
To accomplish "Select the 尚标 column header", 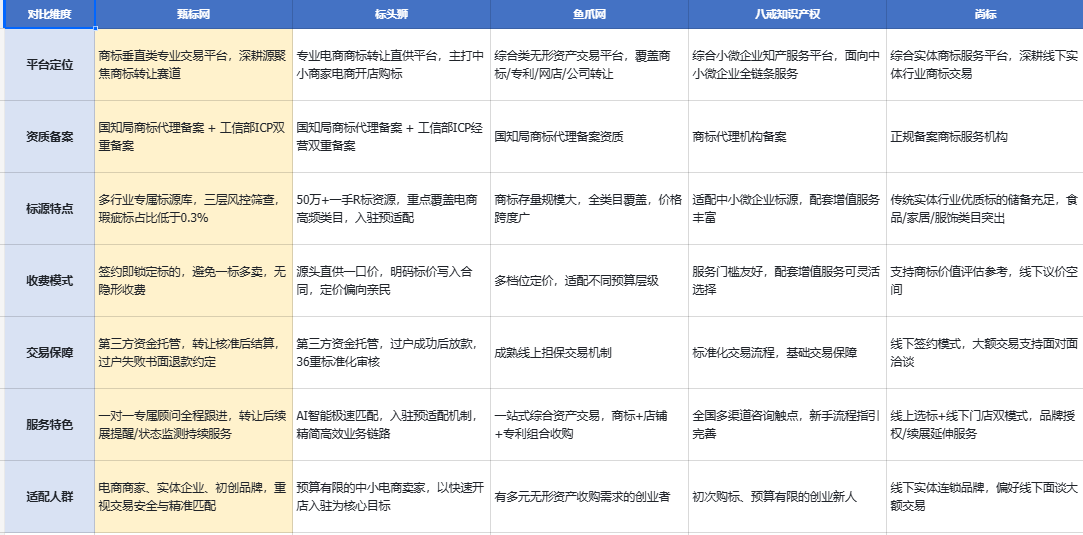I will tap(985, 14).
